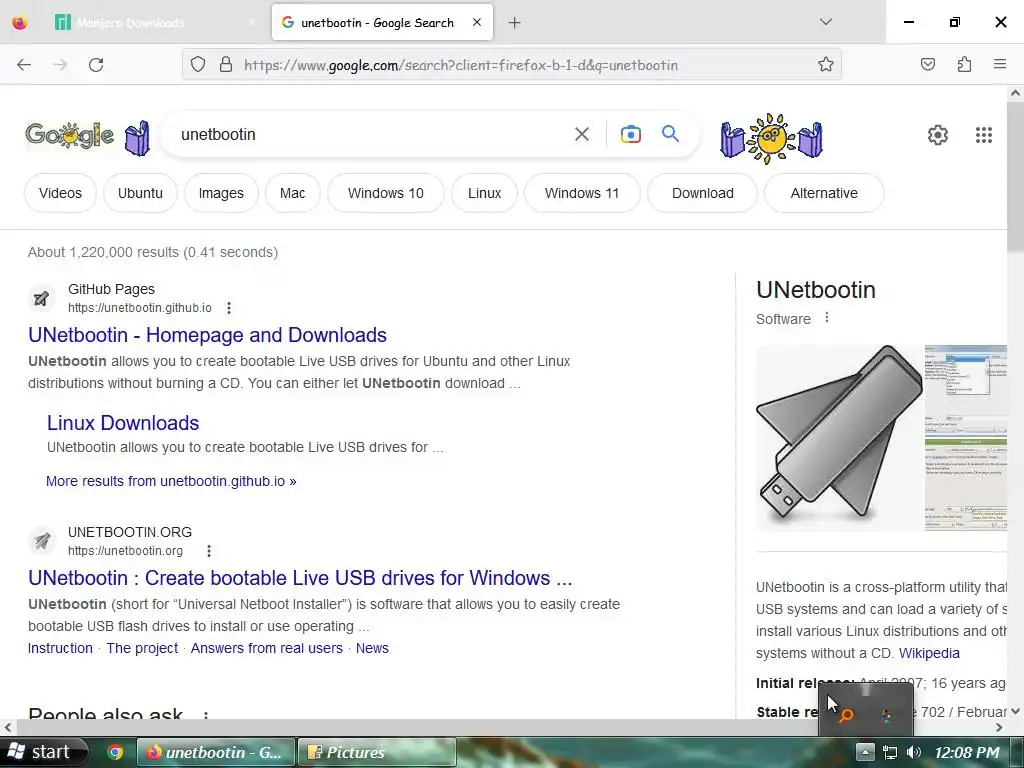Open the Windows start button

click(x=43, y=752)
